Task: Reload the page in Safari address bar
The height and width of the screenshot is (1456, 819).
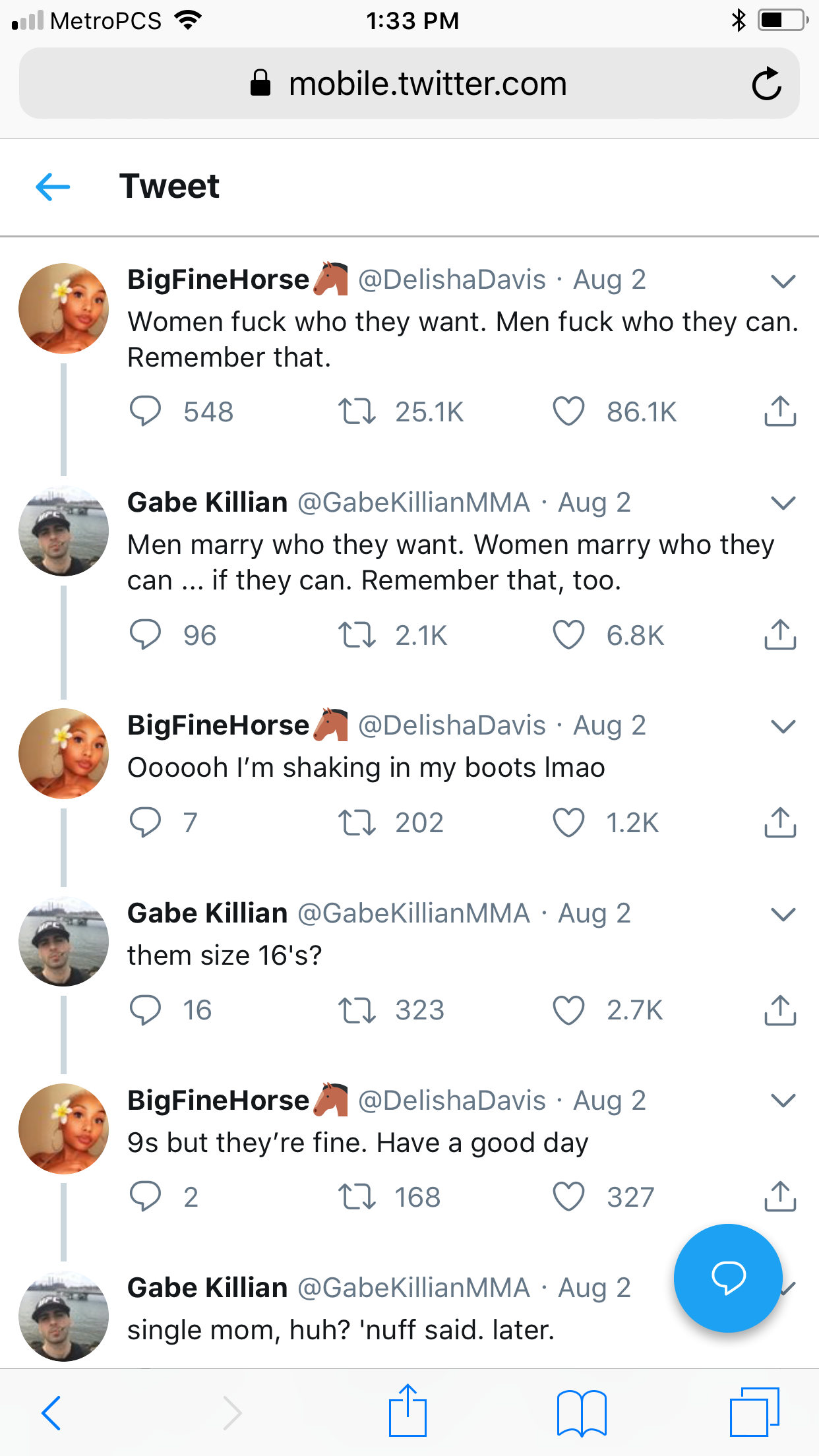Action: click(766, 84)
